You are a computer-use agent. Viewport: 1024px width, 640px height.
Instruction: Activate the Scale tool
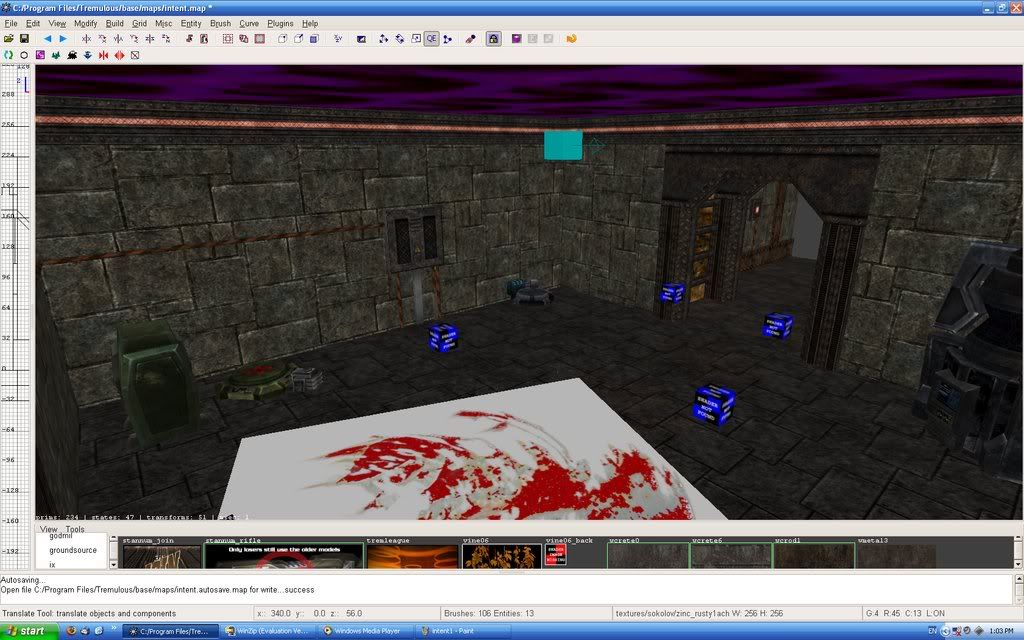(x=415, y=39)
